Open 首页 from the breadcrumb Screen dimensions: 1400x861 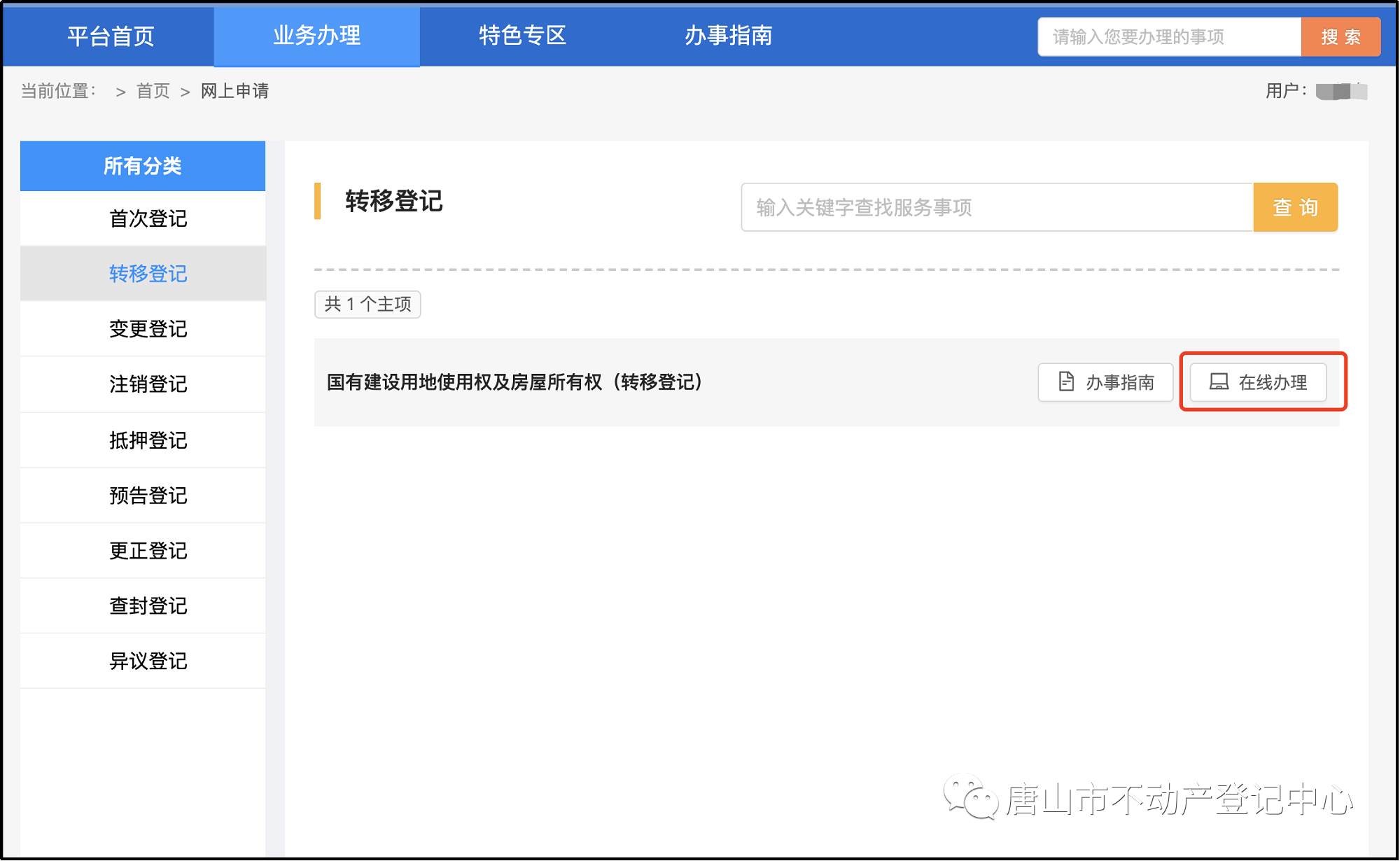(153, 90)
